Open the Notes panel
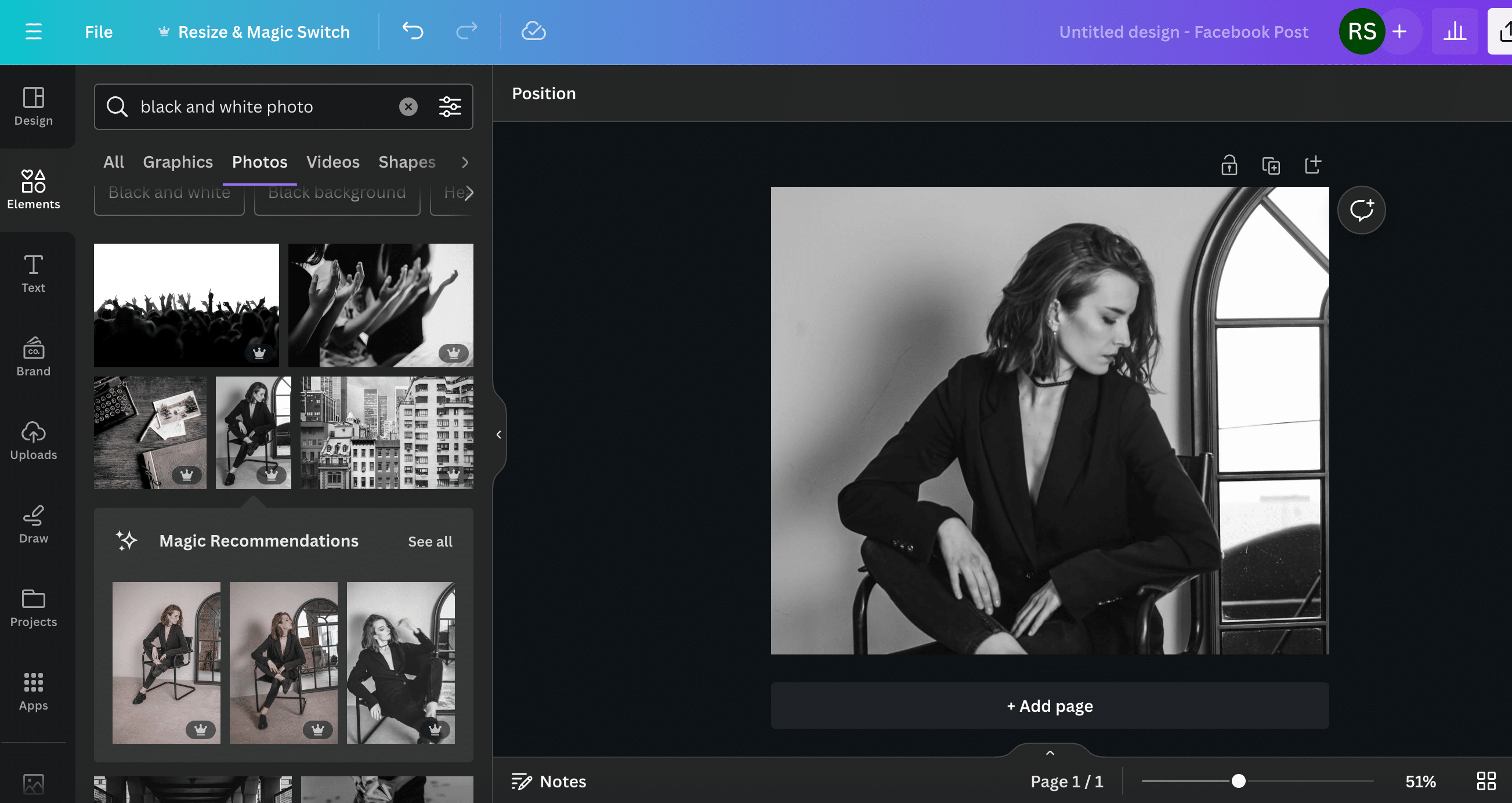 [548, 782]
